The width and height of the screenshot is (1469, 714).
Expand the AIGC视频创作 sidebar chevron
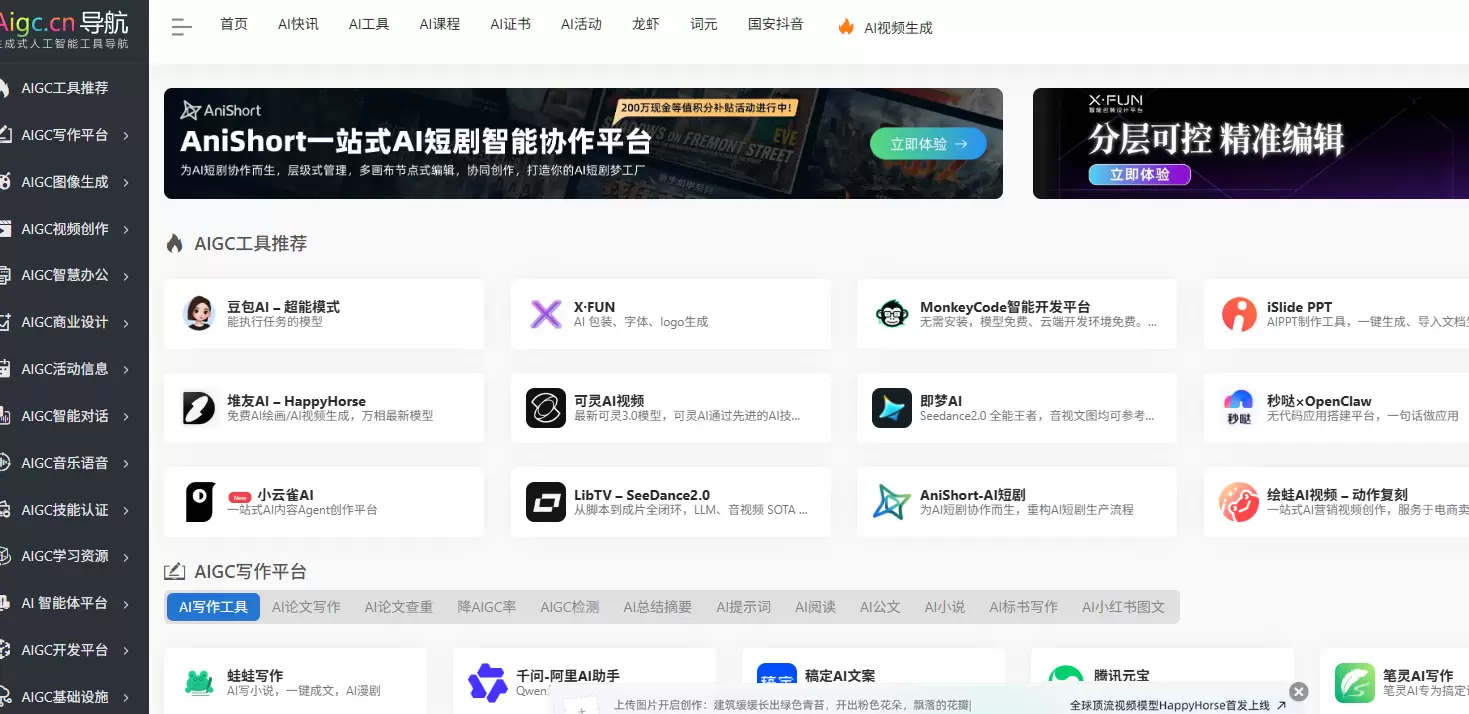tap(127, 230)
